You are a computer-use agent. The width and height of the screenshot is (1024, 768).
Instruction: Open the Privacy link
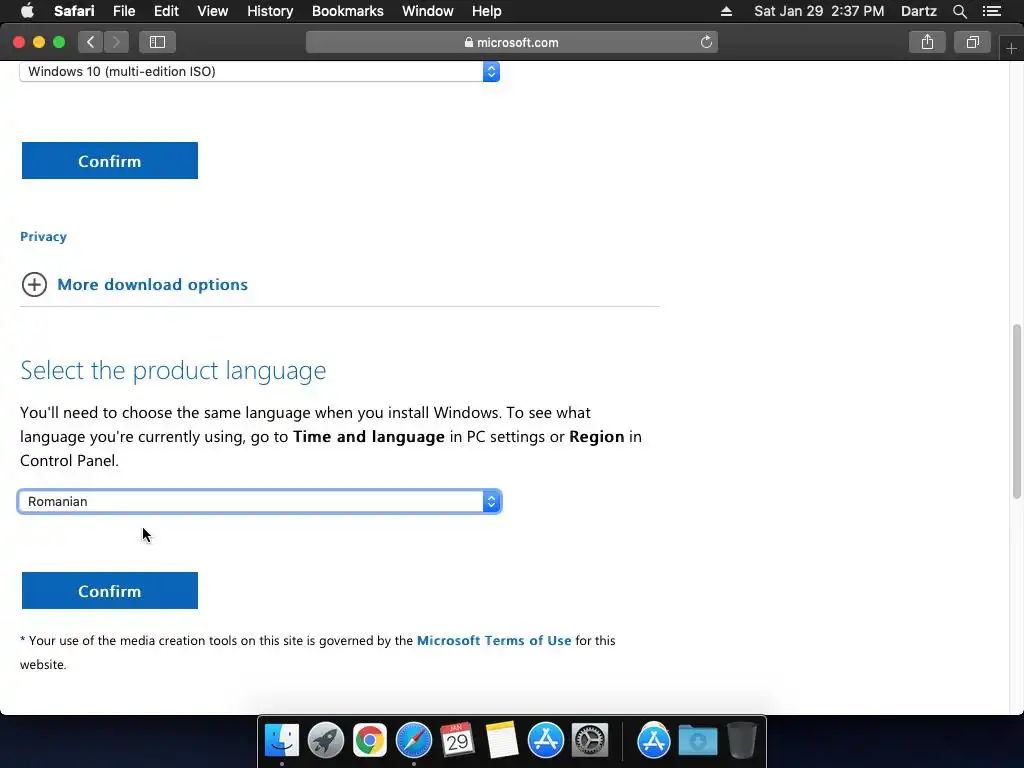point(43,236)
